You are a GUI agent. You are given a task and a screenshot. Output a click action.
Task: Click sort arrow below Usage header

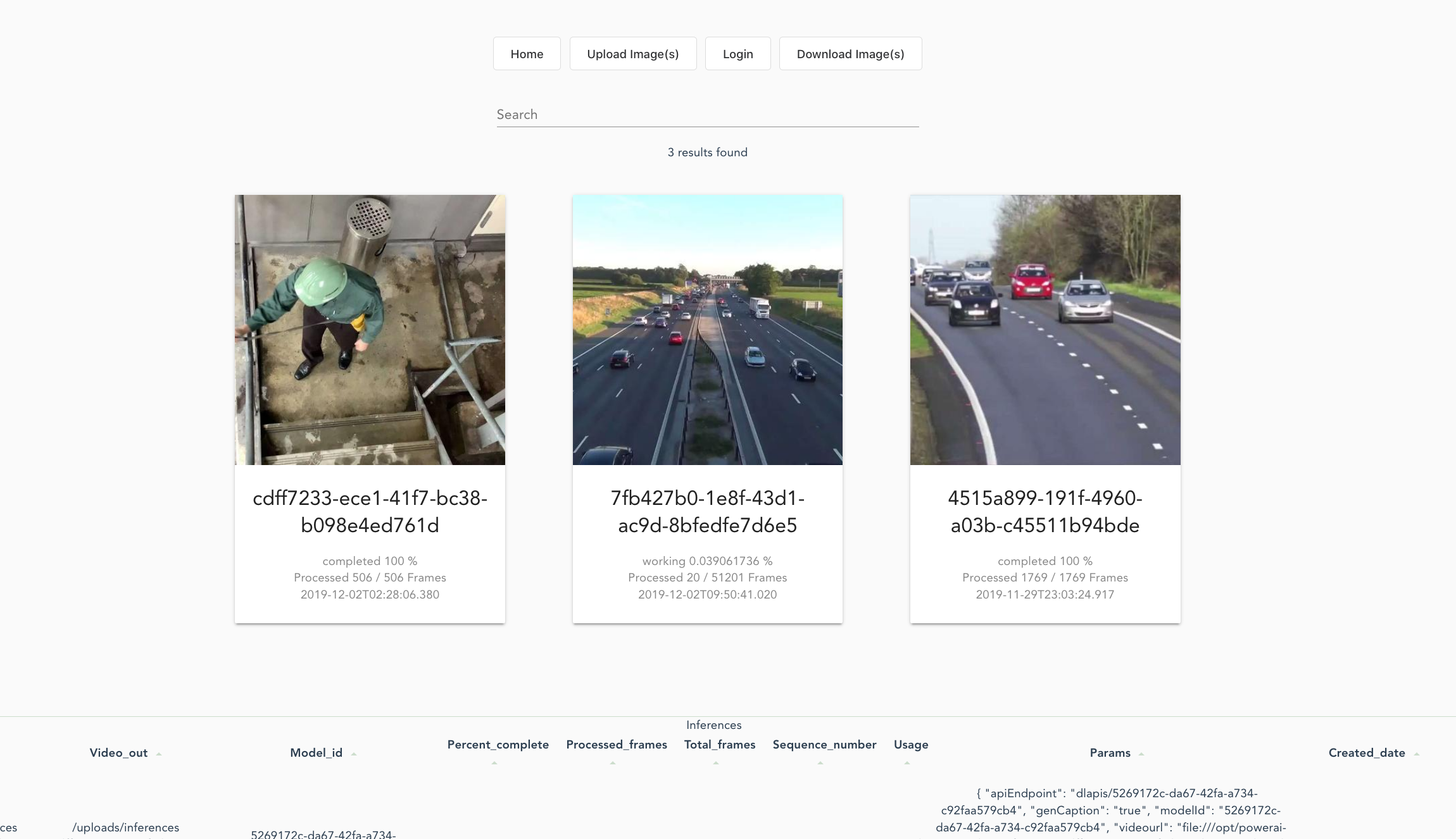pyautogui.click(x=907, y=763)
